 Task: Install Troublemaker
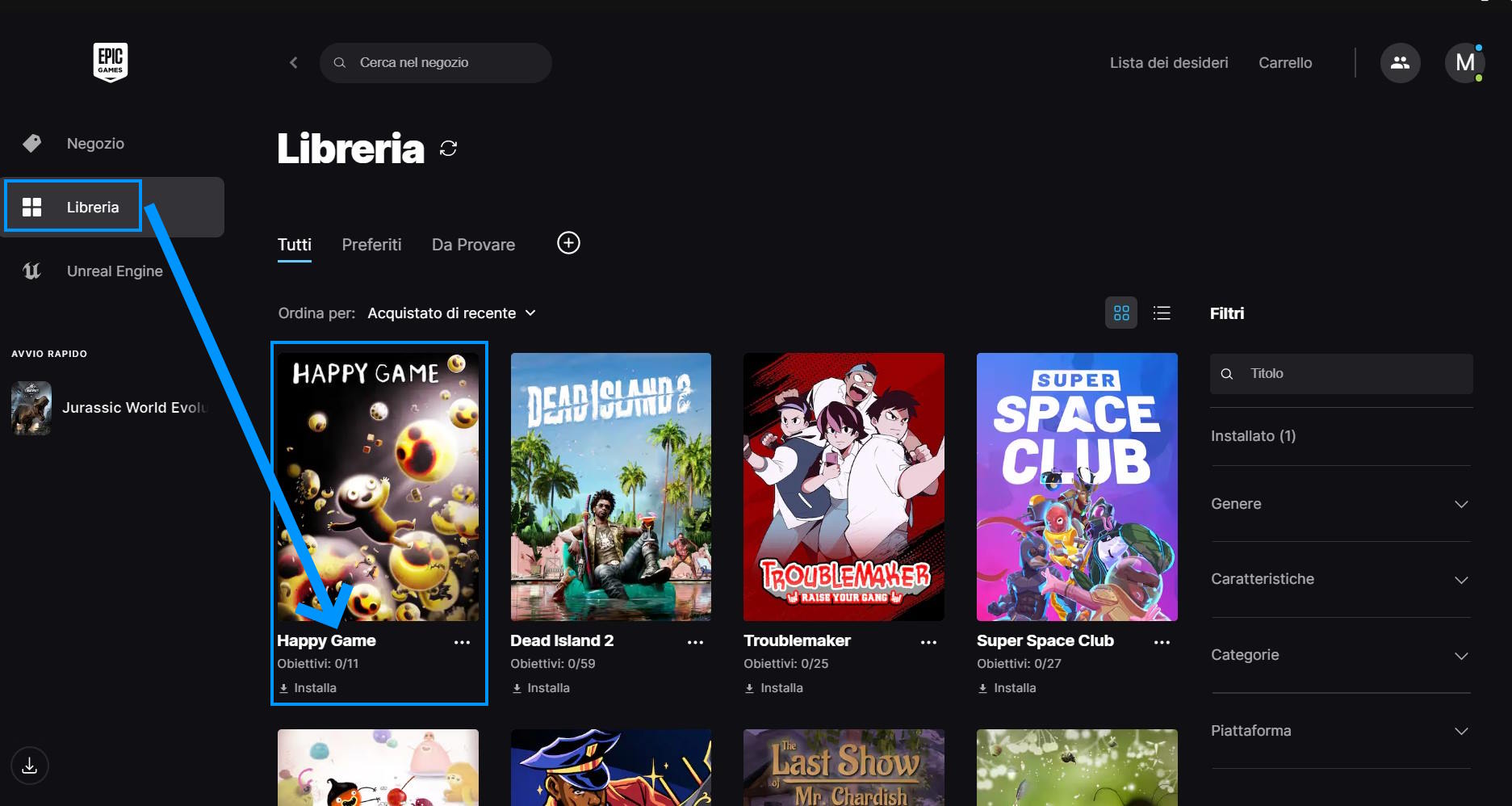click(774, 688)
